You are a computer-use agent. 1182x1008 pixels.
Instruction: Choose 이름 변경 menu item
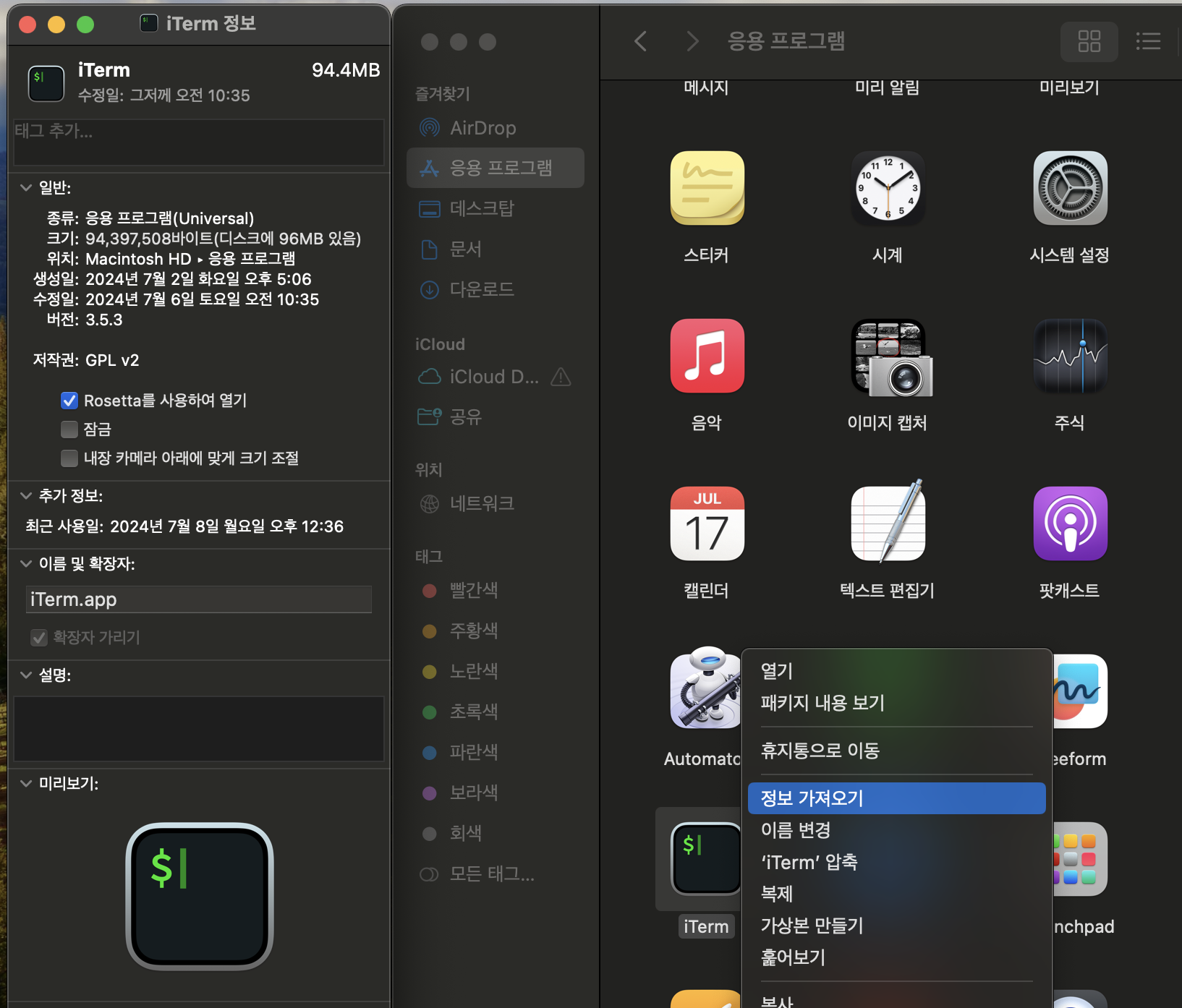pos(897,830)
